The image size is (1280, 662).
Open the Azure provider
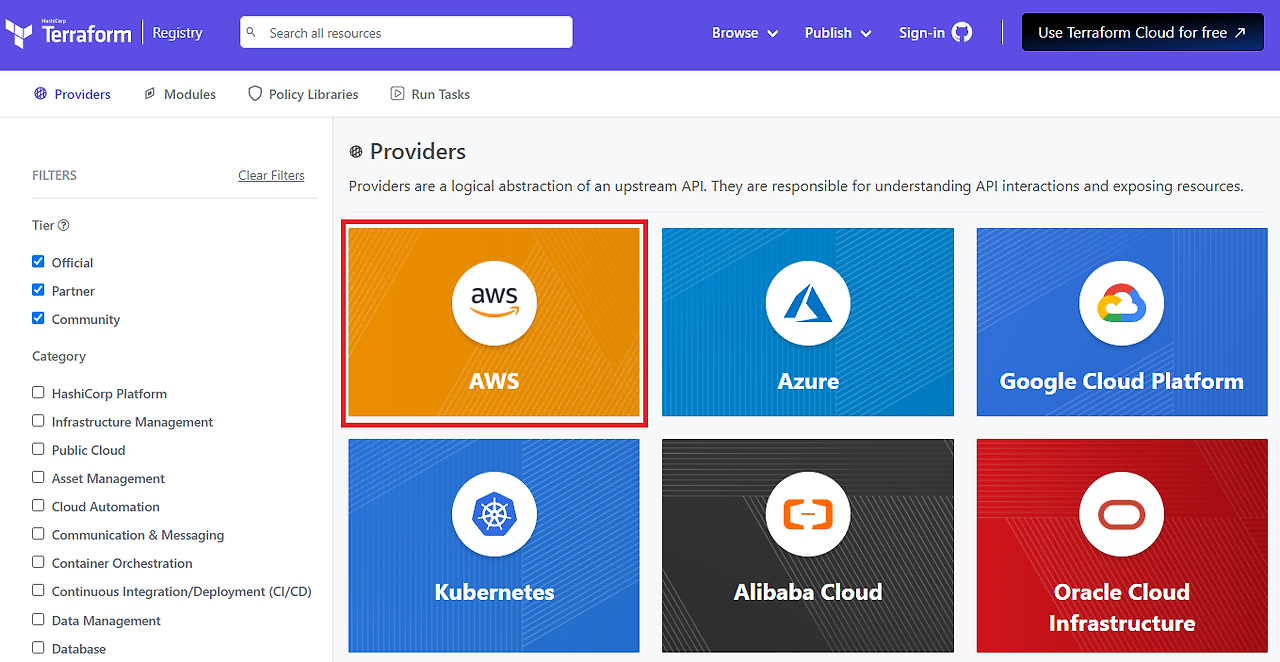807,321
